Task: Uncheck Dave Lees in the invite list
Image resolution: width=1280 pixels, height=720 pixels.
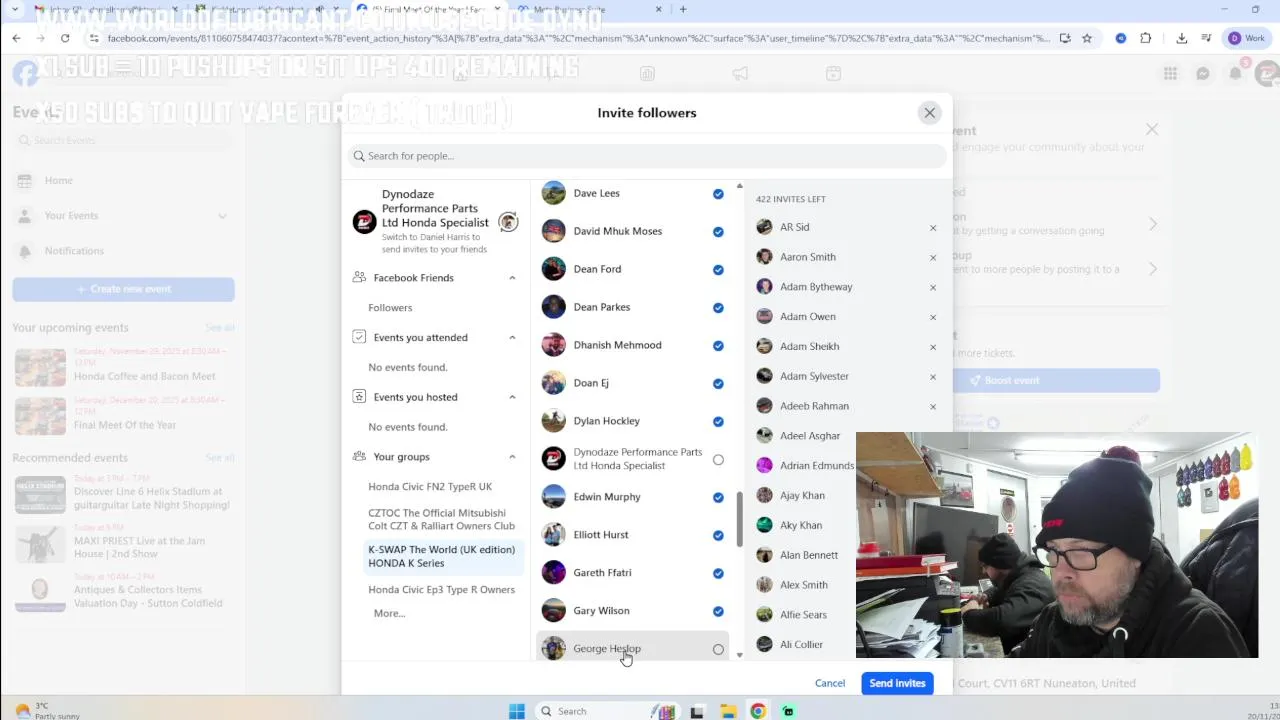Action: (x=718, y=194)
